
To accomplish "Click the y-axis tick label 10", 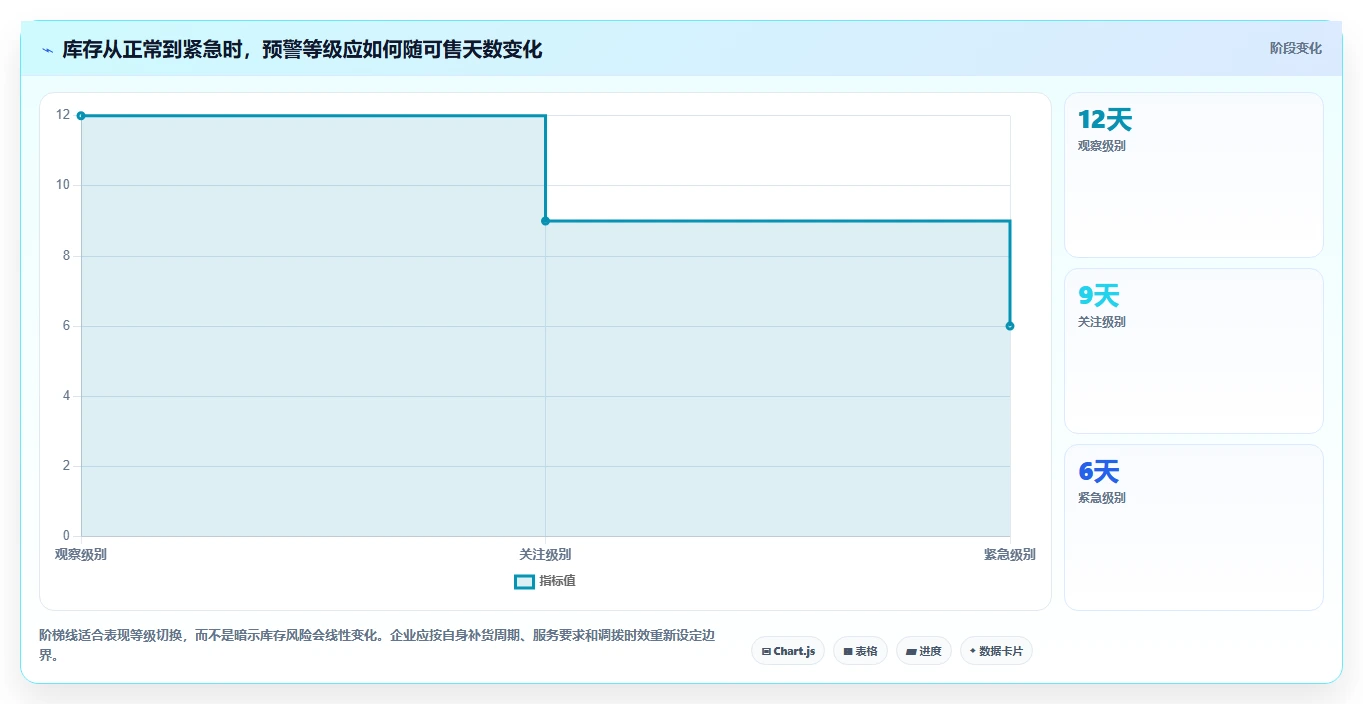I will (x=63, y=185).
